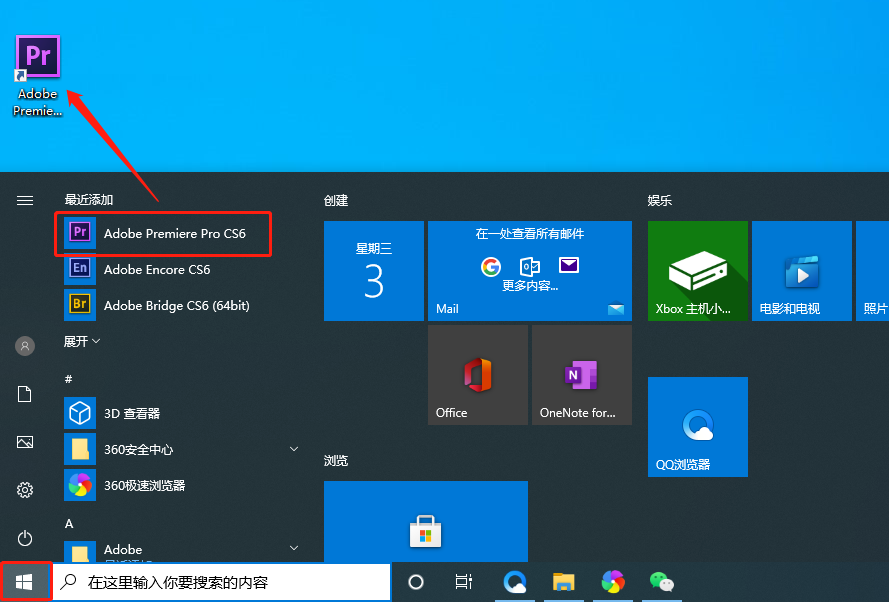The height and width of the screenshot is (602, 889).
Task: Click the Windows Start button
Action: tap(24, 582)
